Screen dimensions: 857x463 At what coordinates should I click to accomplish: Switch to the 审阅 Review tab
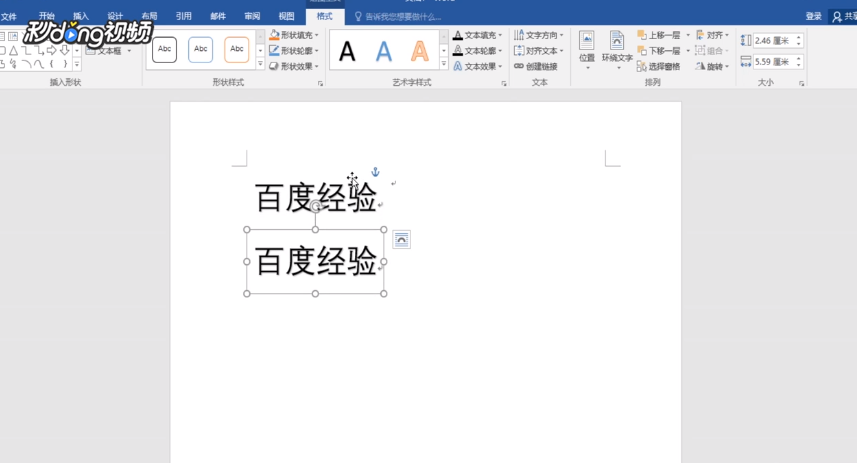coord(252,16)
